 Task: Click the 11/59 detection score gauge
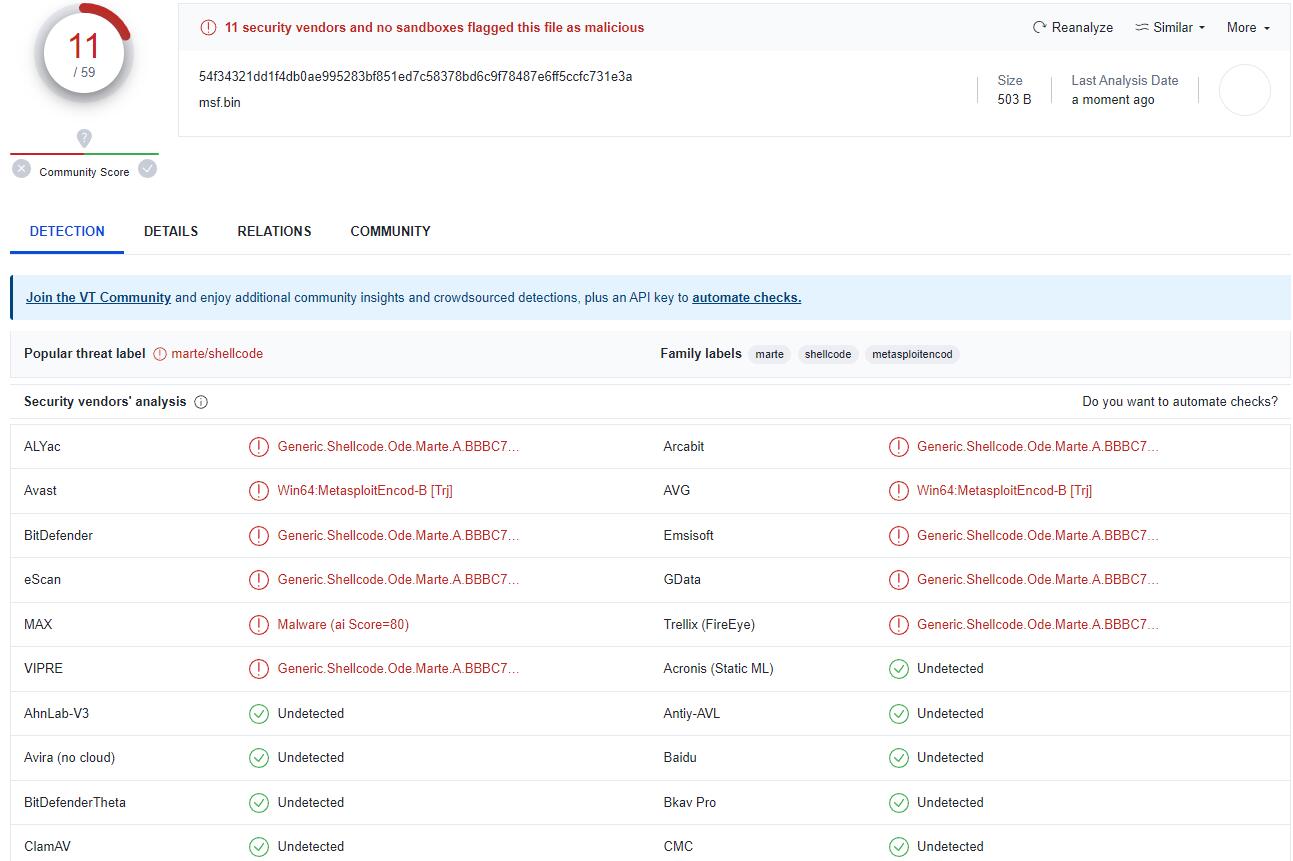[84, 53]
